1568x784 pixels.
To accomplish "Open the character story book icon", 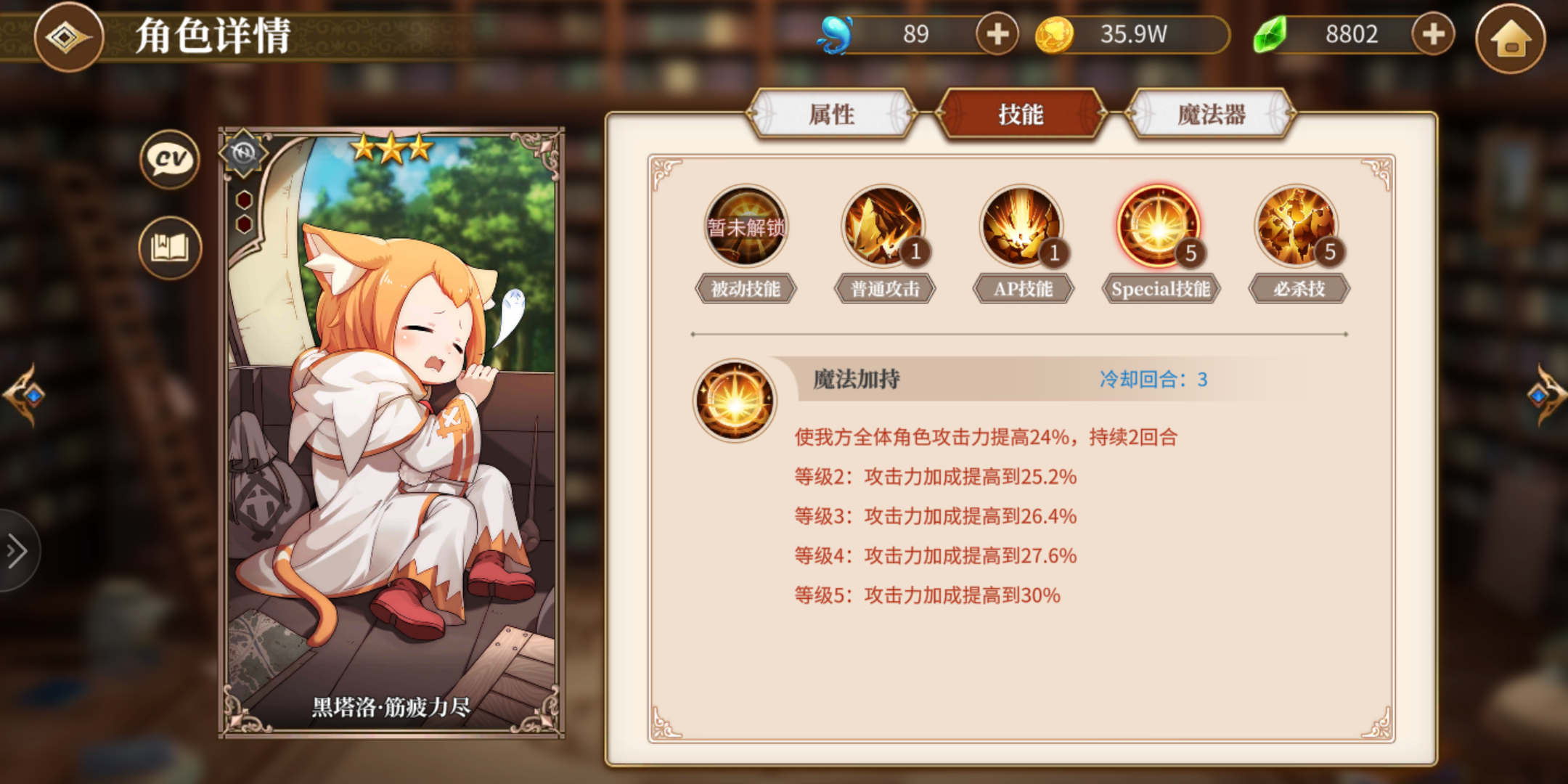I will point(170,248).
